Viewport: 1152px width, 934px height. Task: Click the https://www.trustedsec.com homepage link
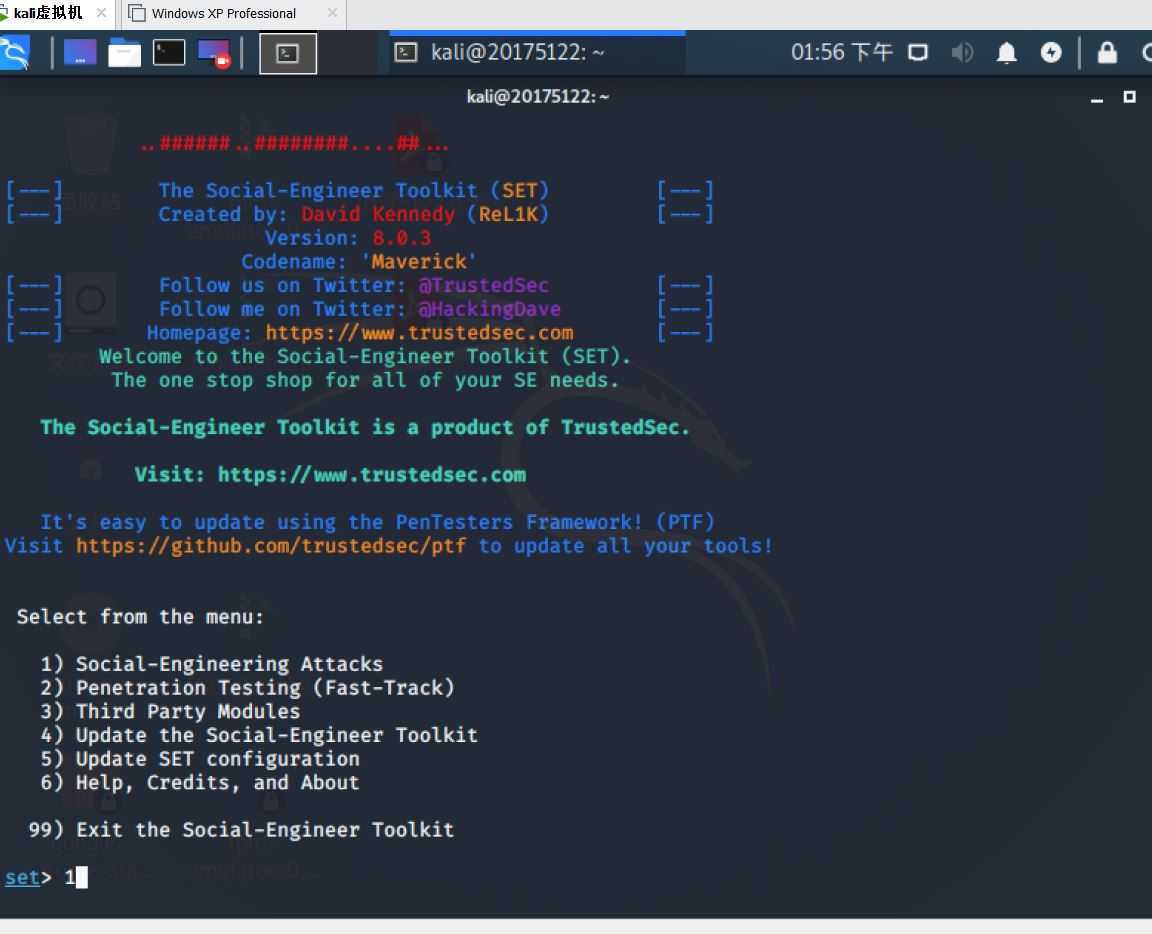click(x=420, y=333)
